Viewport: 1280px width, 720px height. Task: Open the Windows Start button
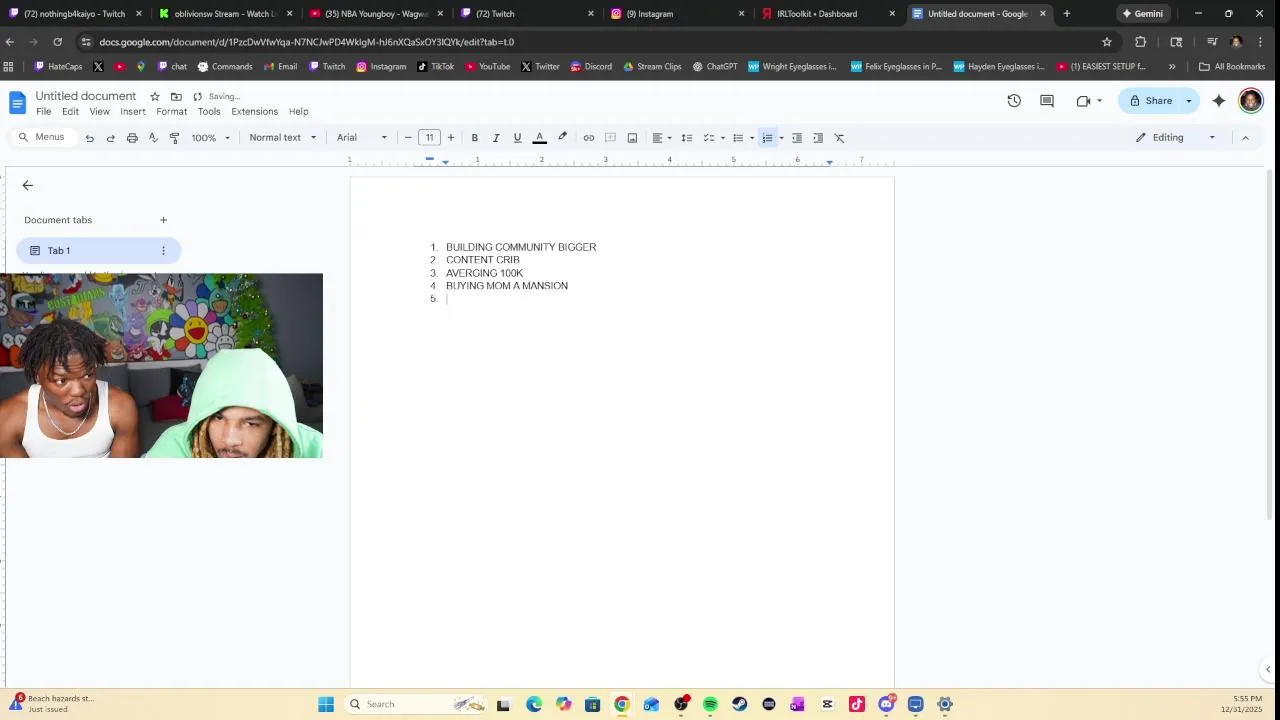[x=326, y=704]
